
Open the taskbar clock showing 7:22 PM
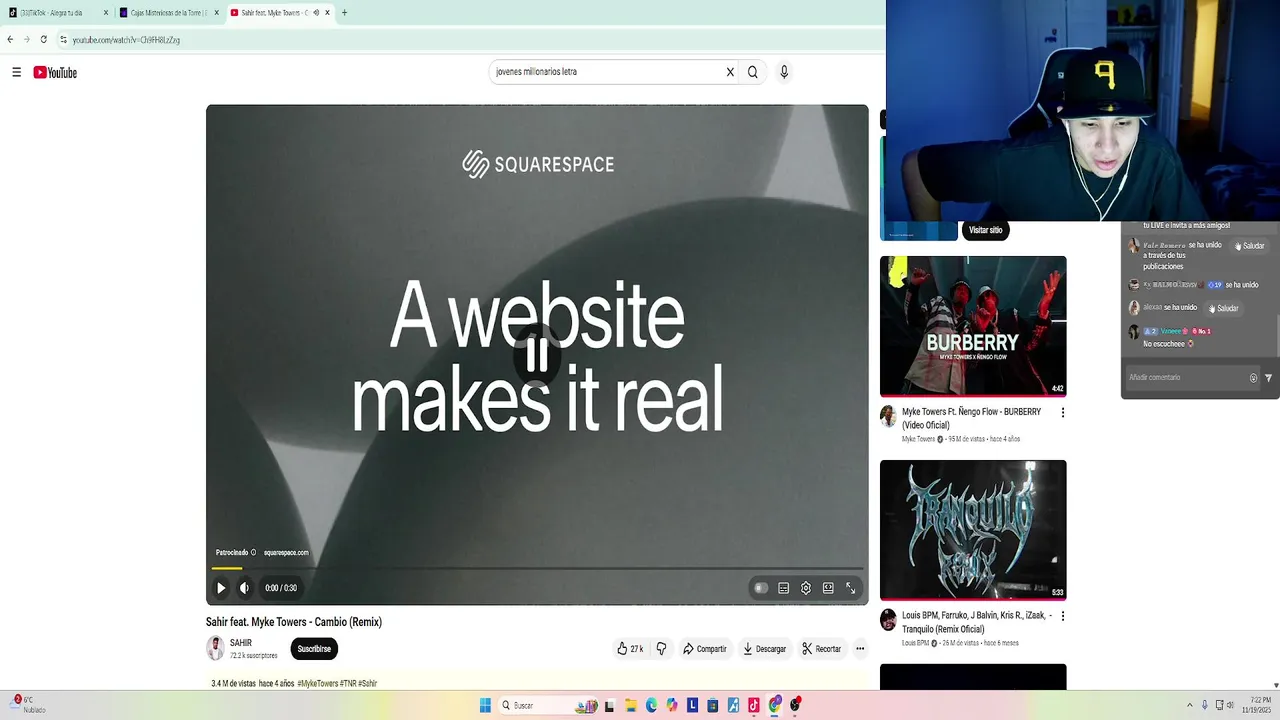click(x=1259, y=705)
